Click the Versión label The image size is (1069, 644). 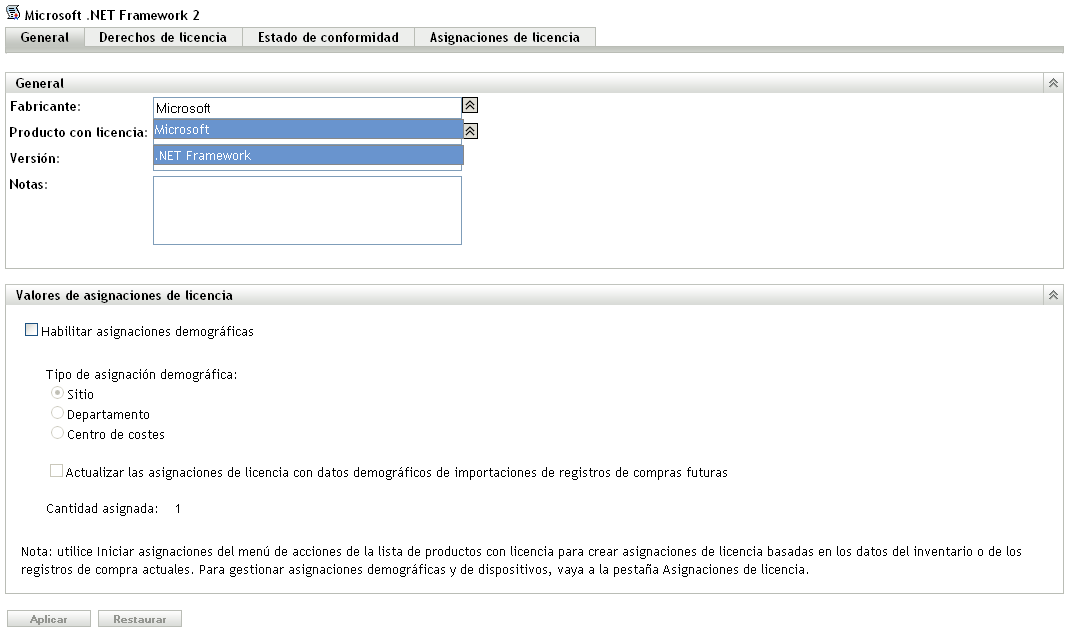(35, 158)
